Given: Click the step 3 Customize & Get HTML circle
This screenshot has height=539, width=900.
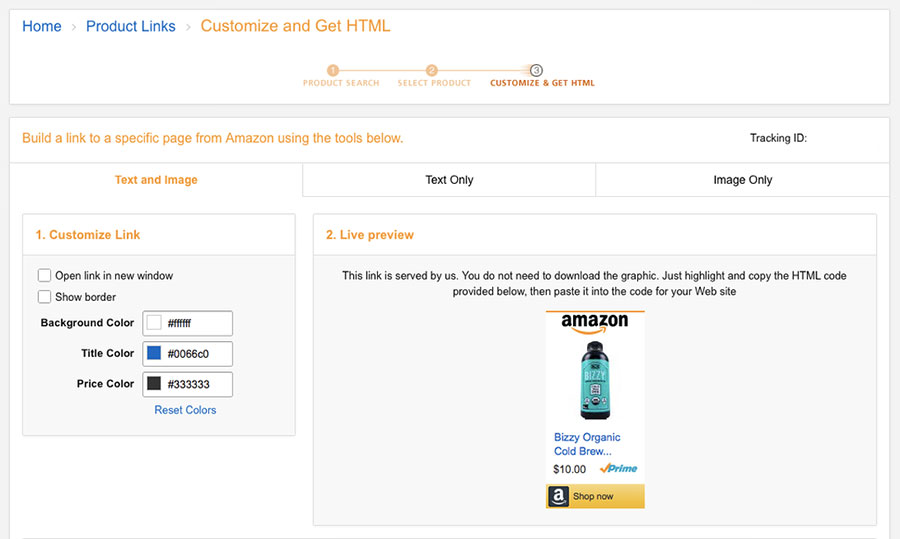Looking at the screenshot, I should click(536, 70).
